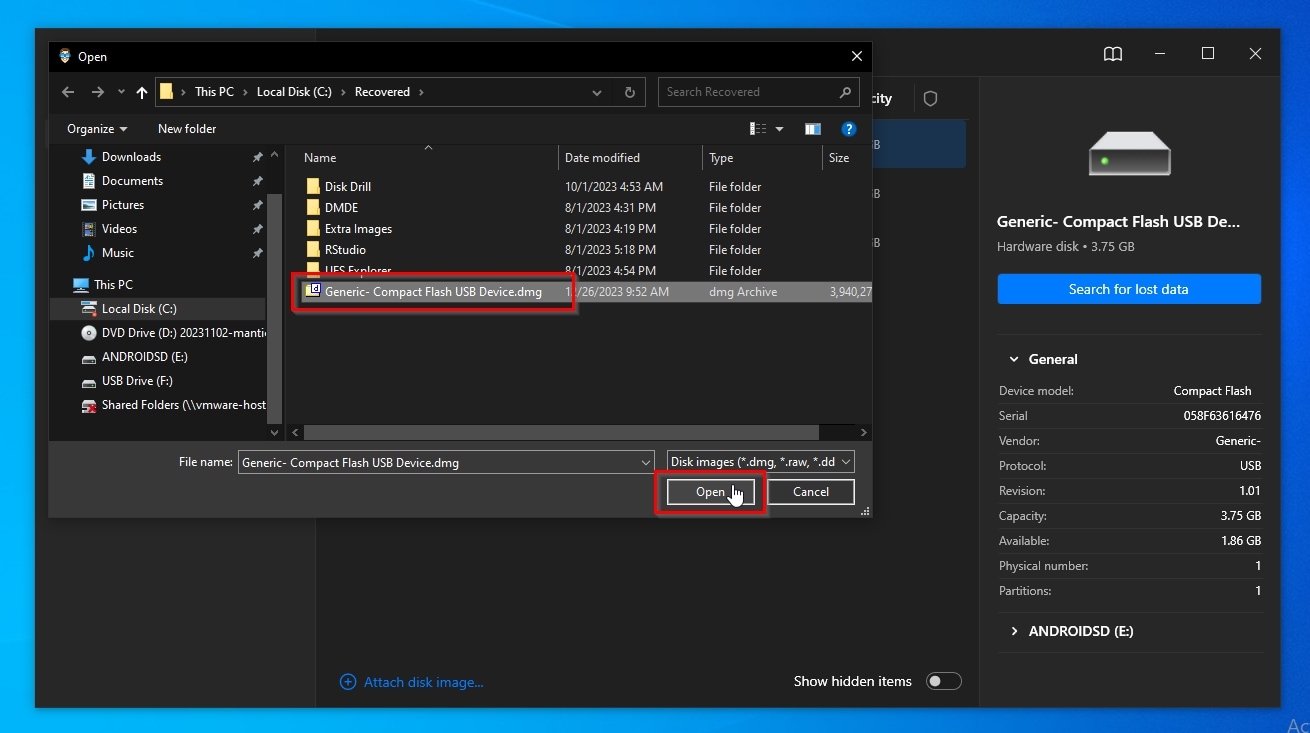Click Local Disk (C:) in breadcrumb path
The height and width of the screenshot is (733, 1310).
[294, 92]
